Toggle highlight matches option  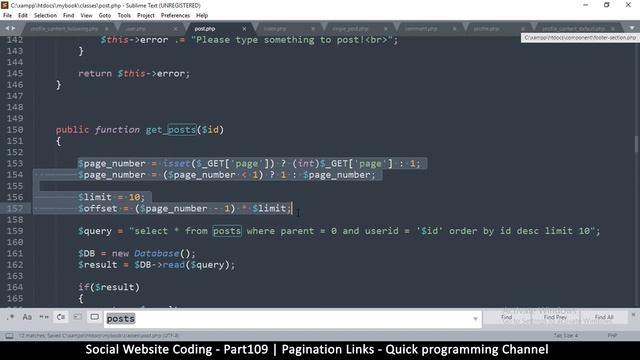(x=94, y=317)
